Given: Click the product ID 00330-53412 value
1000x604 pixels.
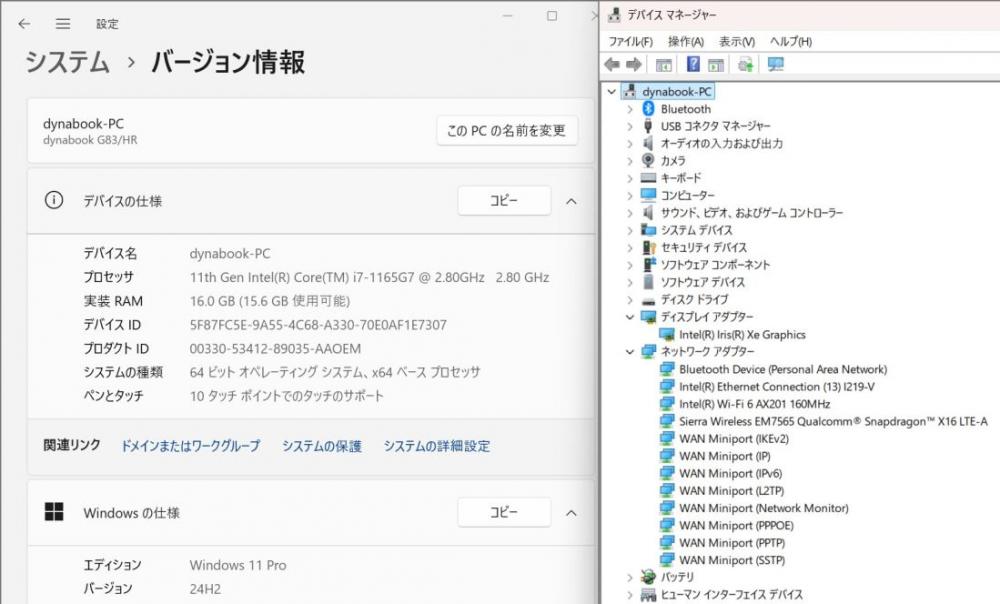Looking at the screenshot, I should click(x=276, y=349).
